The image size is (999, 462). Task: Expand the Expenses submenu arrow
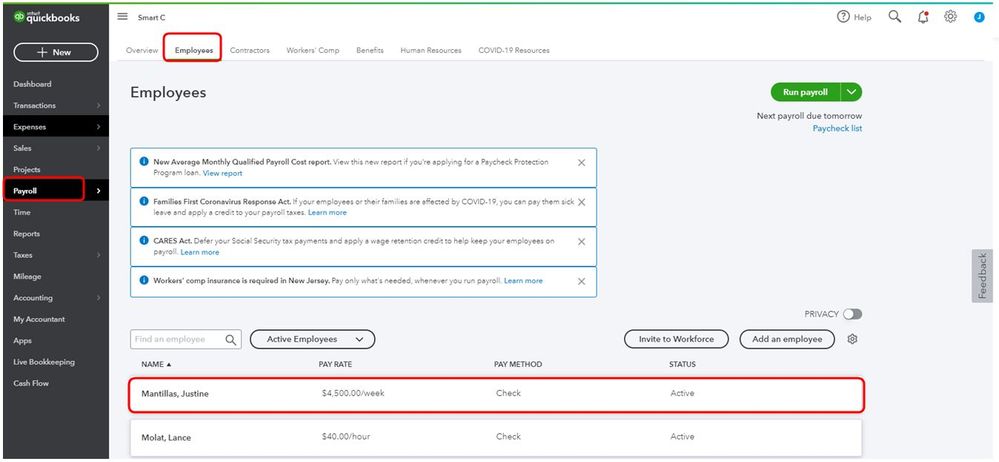coord(98,127)
